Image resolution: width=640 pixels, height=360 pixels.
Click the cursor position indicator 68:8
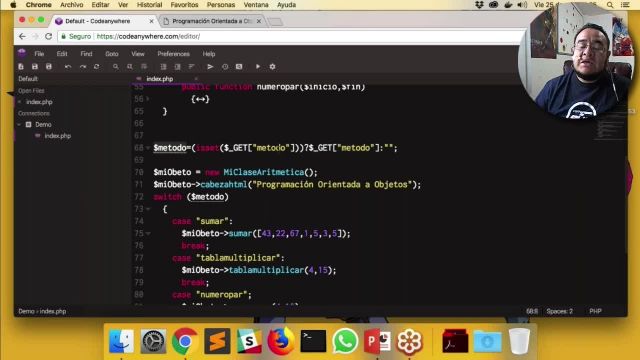tap(532, 311)
